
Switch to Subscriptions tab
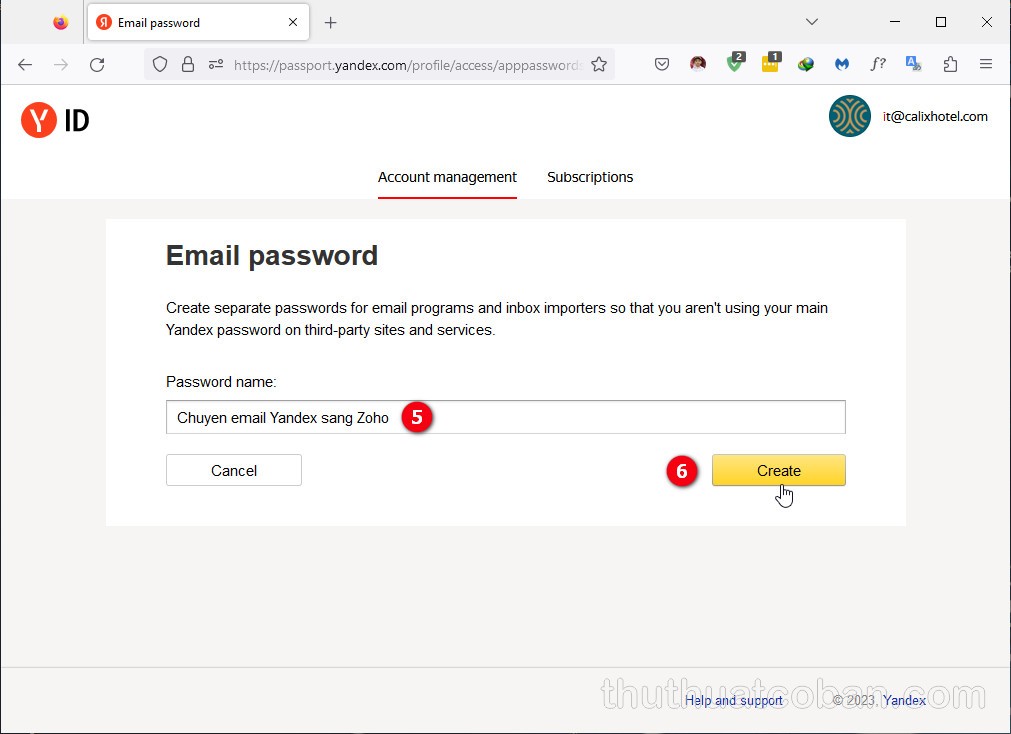(590, 177)
